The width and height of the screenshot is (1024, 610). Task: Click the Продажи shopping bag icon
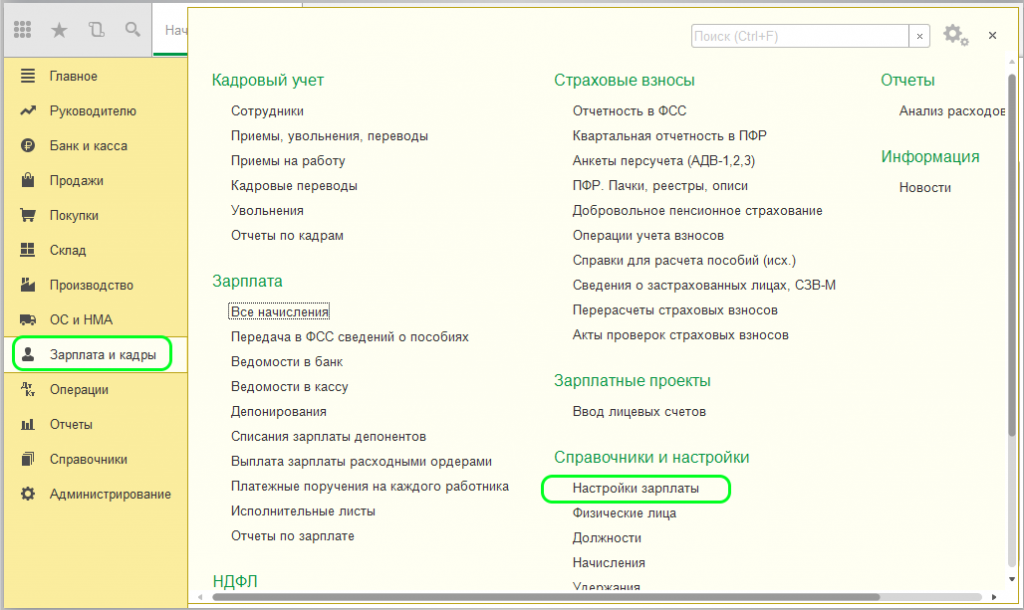click(x=27, y=180)
